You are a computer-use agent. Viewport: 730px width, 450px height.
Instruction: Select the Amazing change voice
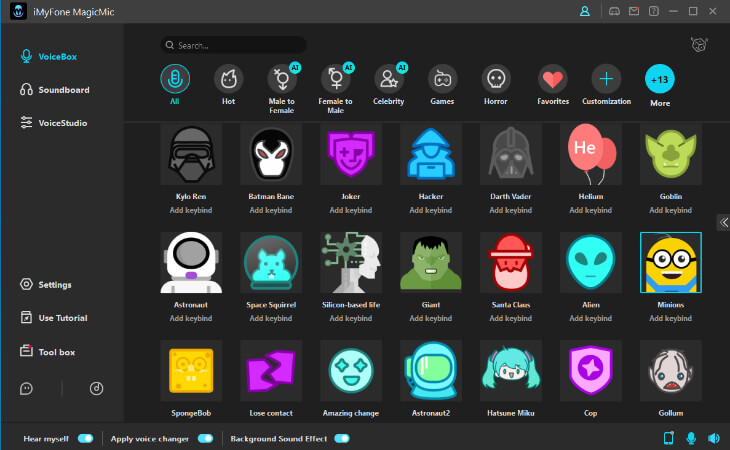click(x=351, y=370)
